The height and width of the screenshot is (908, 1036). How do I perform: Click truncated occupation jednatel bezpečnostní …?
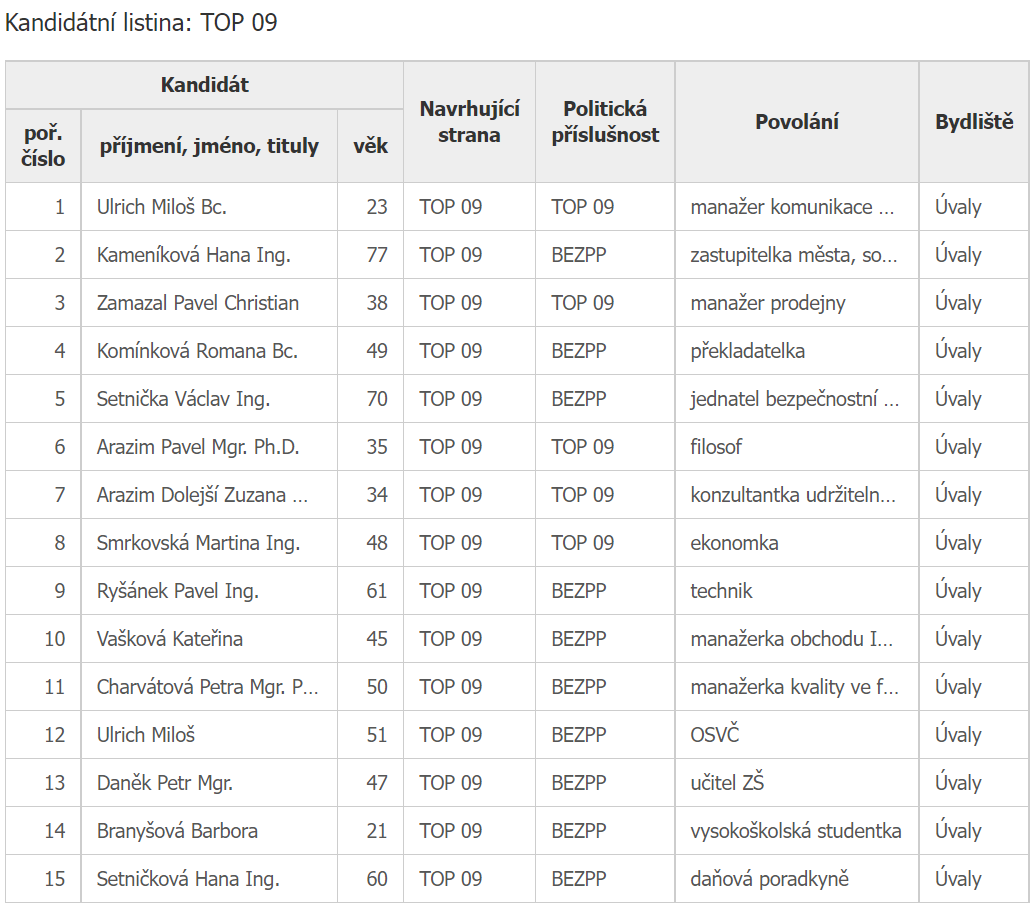795,398
